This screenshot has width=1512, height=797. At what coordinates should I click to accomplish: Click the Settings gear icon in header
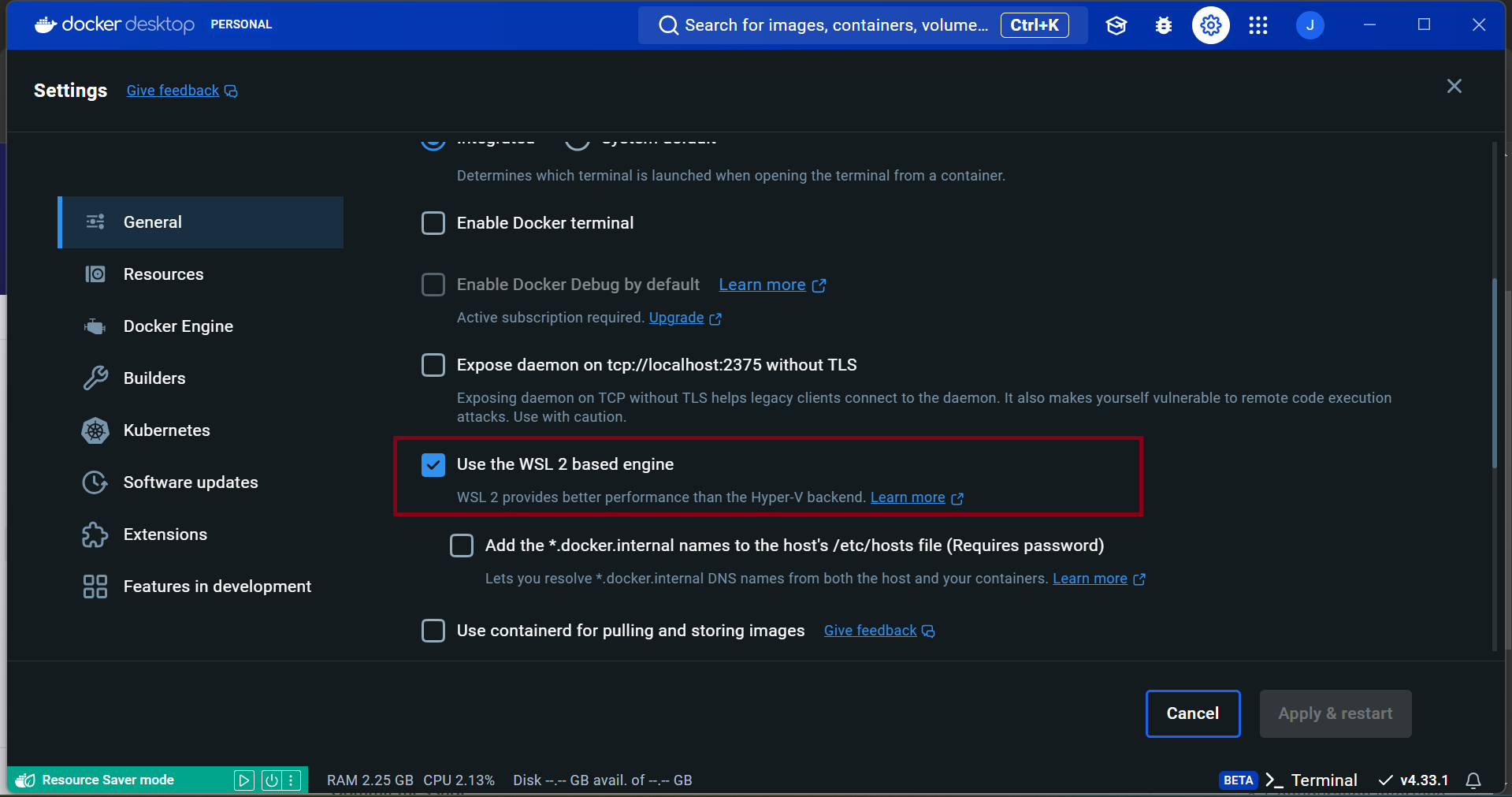click(1210, 25)
